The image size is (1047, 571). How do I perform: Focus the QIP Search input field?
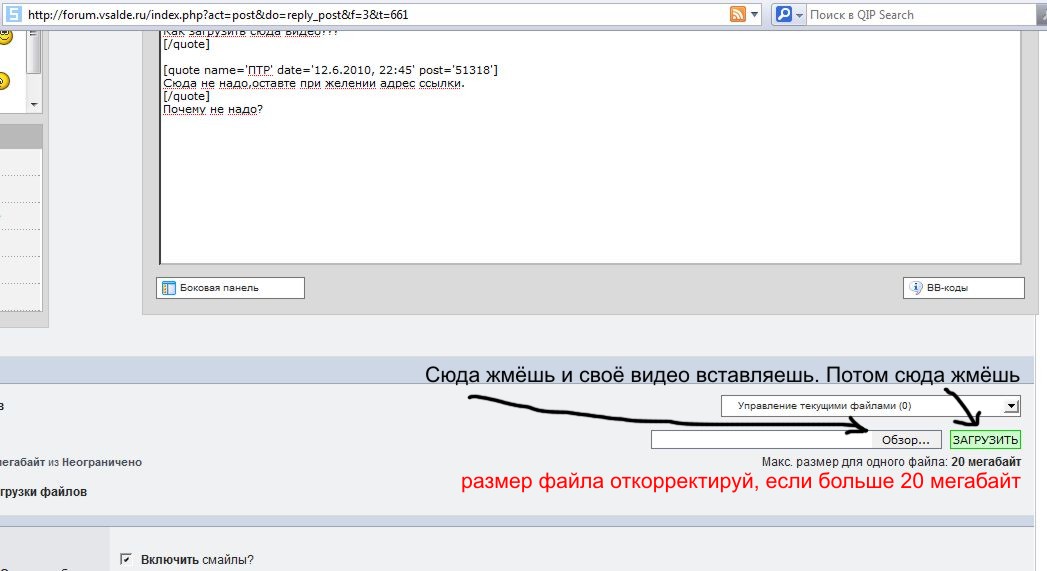(x=920, y=15)
